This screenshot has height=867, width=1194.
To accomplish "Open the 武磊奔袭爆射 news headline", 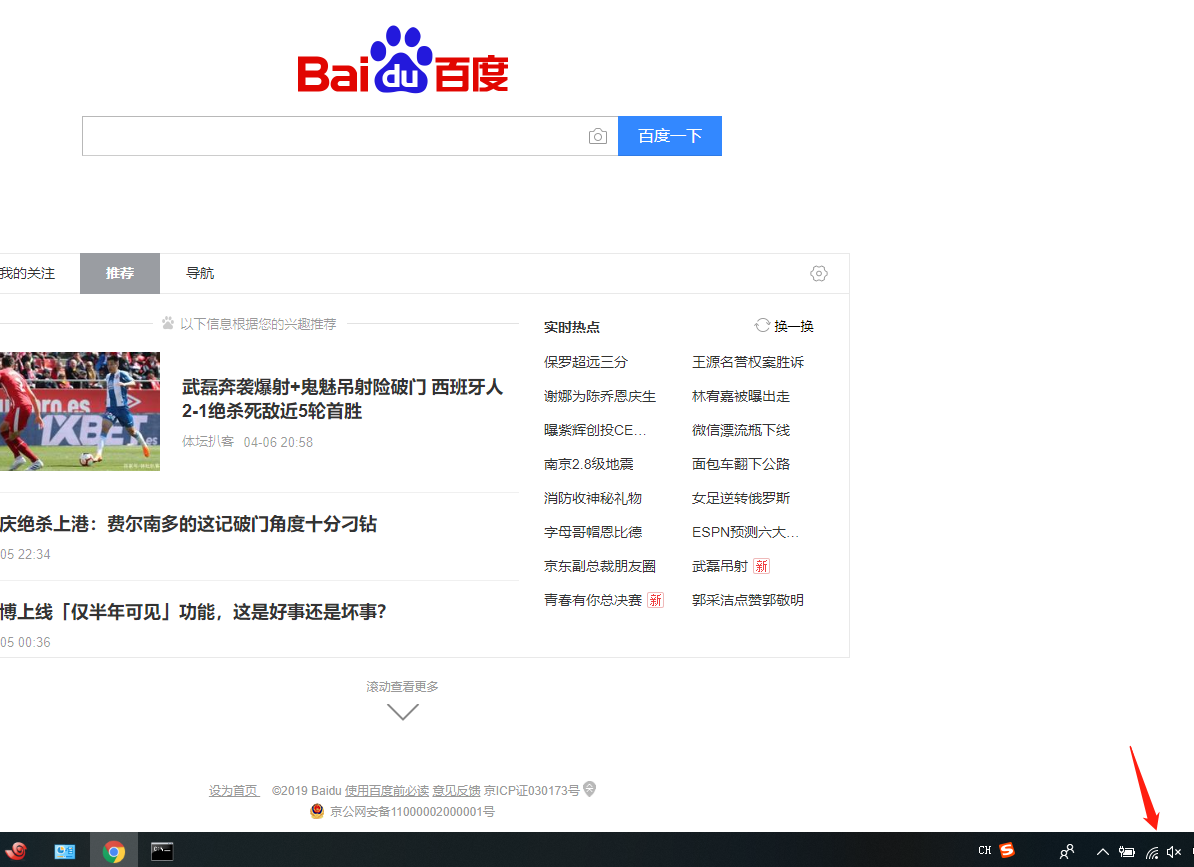I will [342, 399].
